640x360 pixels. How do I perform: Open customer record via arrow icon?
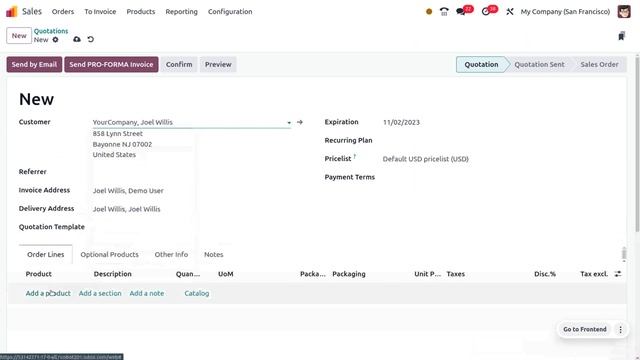[x=300, y=122]
